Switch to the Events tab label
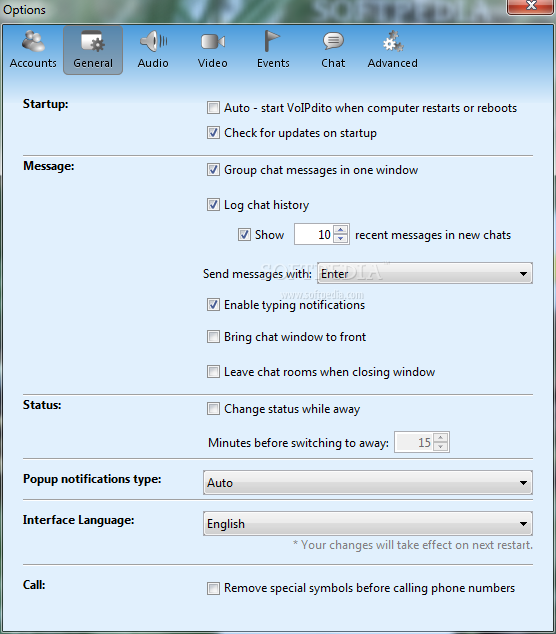The image size is (556, 634). pyautogui.click(x=273, y=63)
